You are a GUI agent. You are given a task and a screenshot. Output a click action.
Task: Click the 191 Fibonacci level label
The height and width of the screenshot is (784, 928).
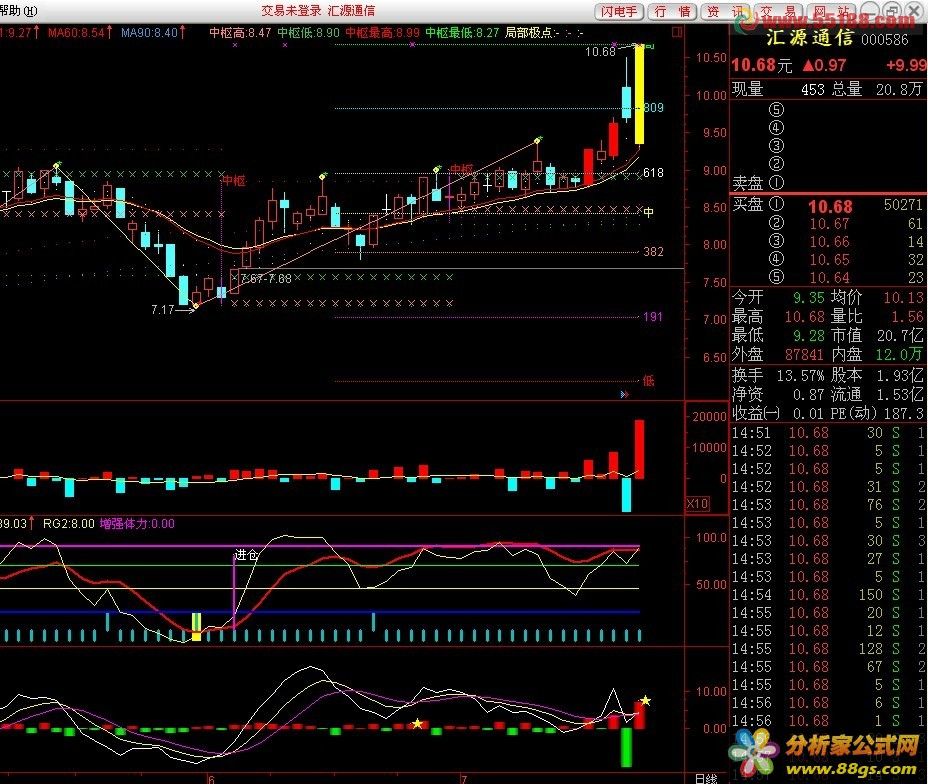click(653, 317)
